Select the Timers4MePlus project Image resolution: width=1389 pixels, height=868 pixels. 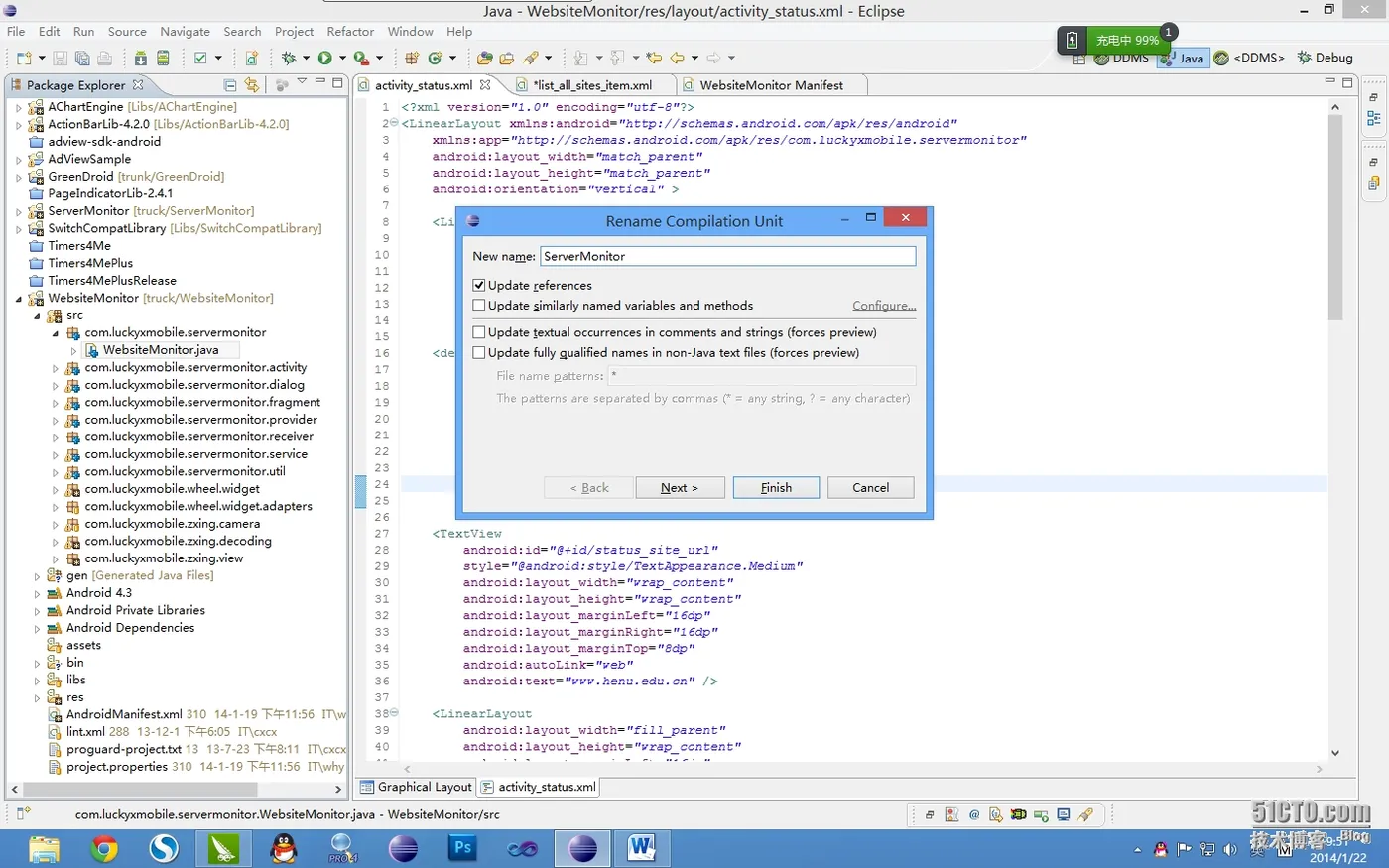pyautogui.click(x=90, y=263)
